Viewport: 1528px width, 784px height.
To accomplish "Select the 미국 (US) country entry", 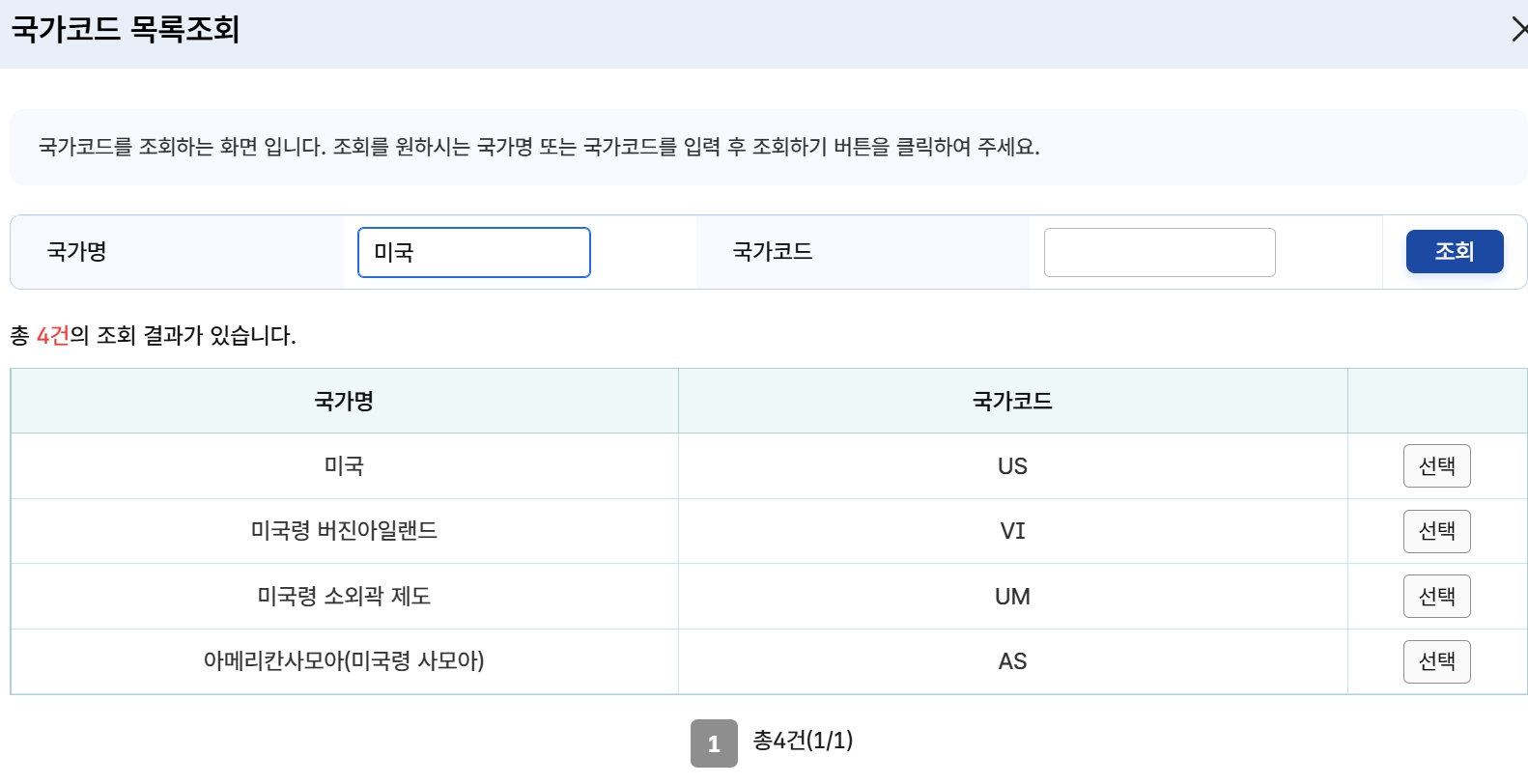I will (1436, 465).
